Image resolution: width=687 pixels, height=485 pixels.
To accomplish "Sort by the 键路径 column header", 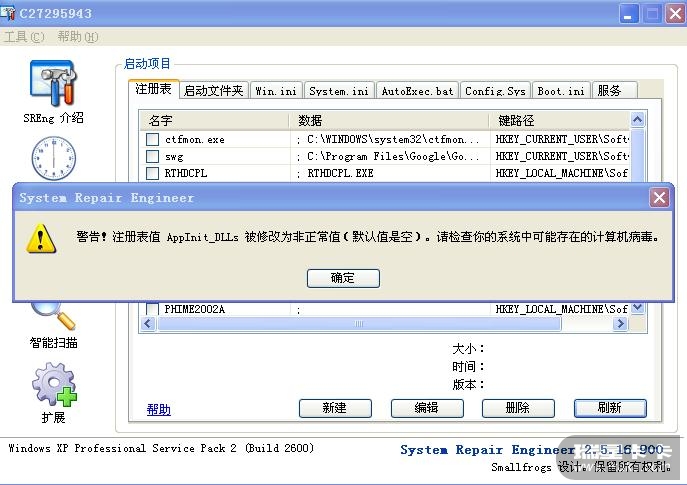I will (x=560, y=120).
